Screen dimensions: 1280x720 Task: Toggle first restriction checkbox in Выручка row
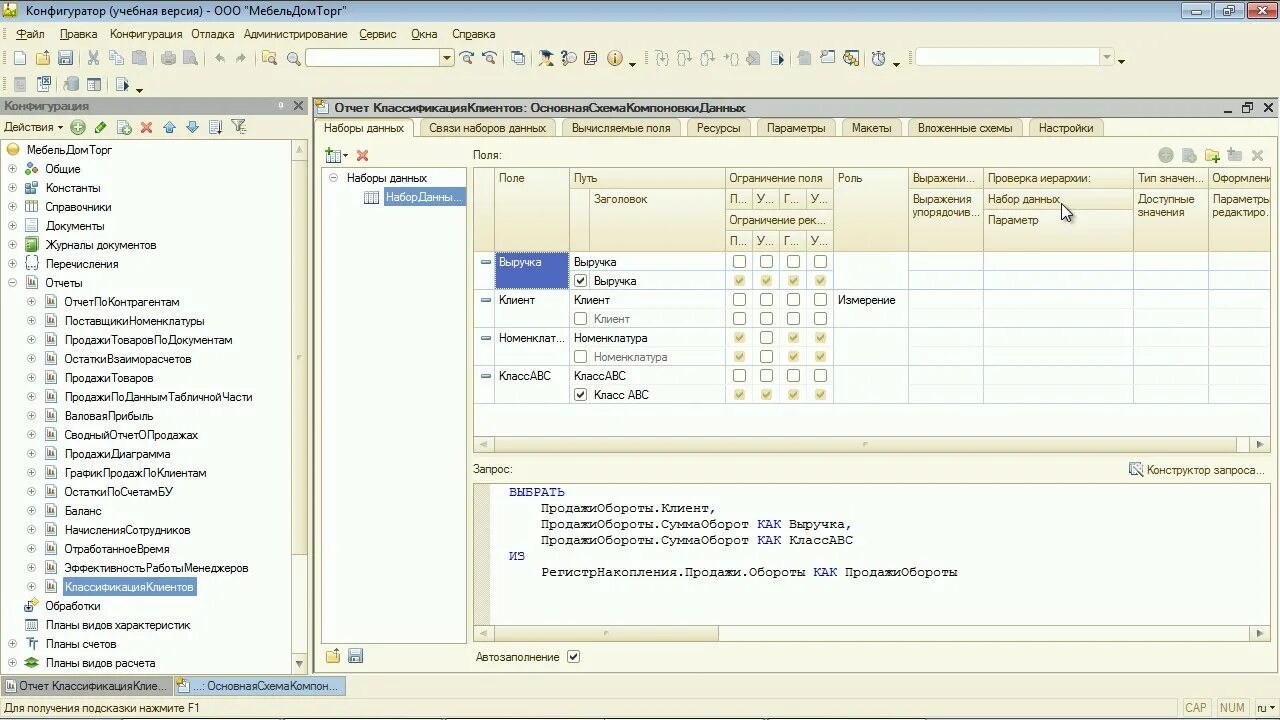pos(739,262)
